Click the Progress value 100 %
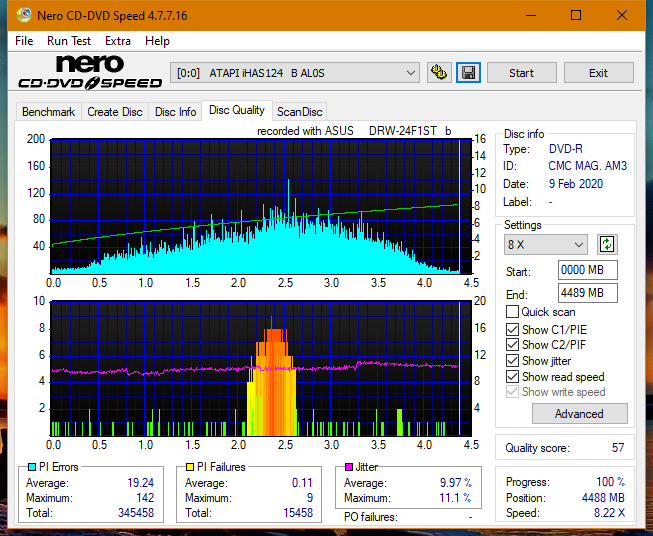This screenshot has height=536, width=653. [x=610, y=482]
